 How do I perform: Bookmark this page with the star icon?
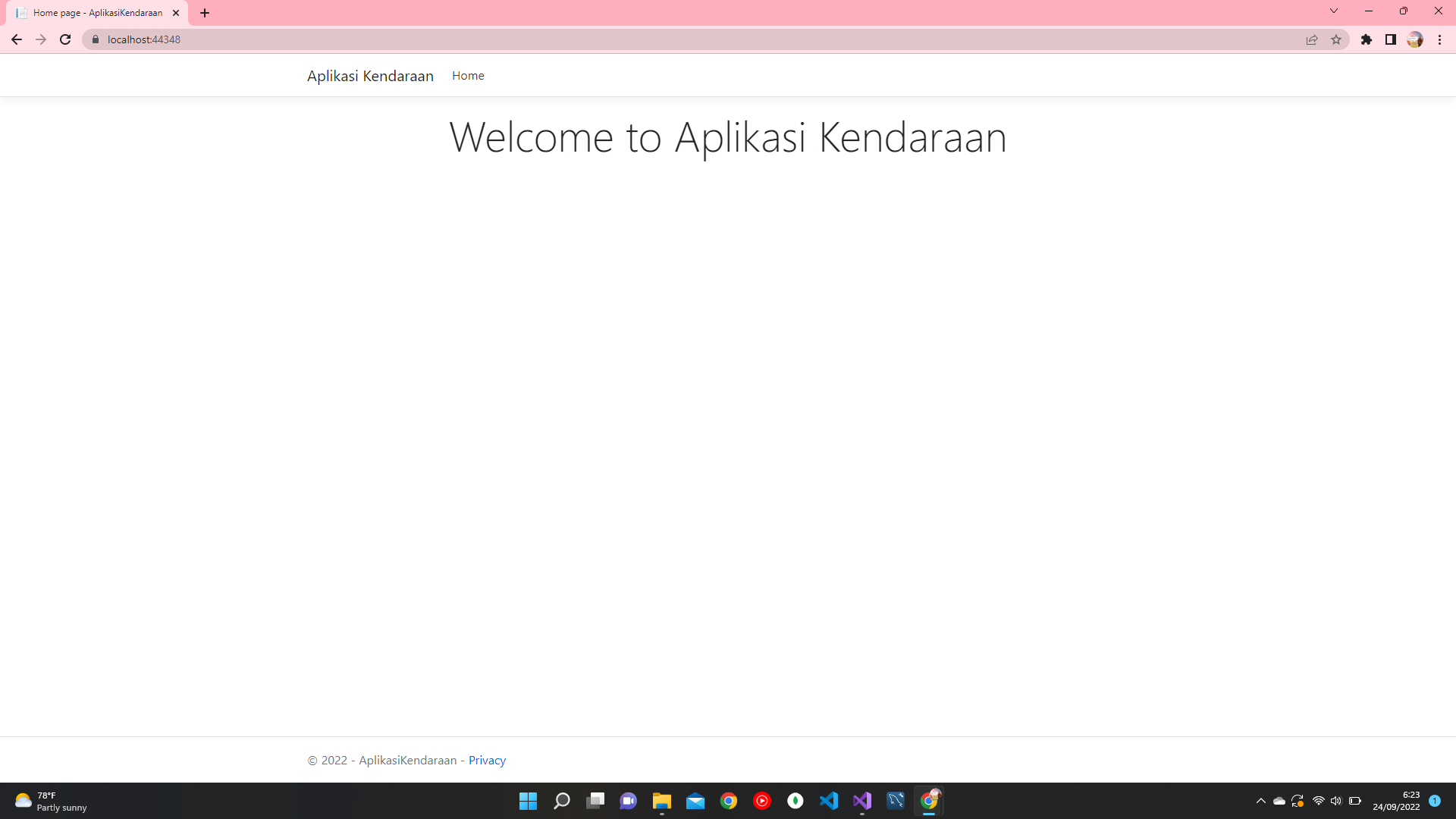click(x=1336, y=39)
